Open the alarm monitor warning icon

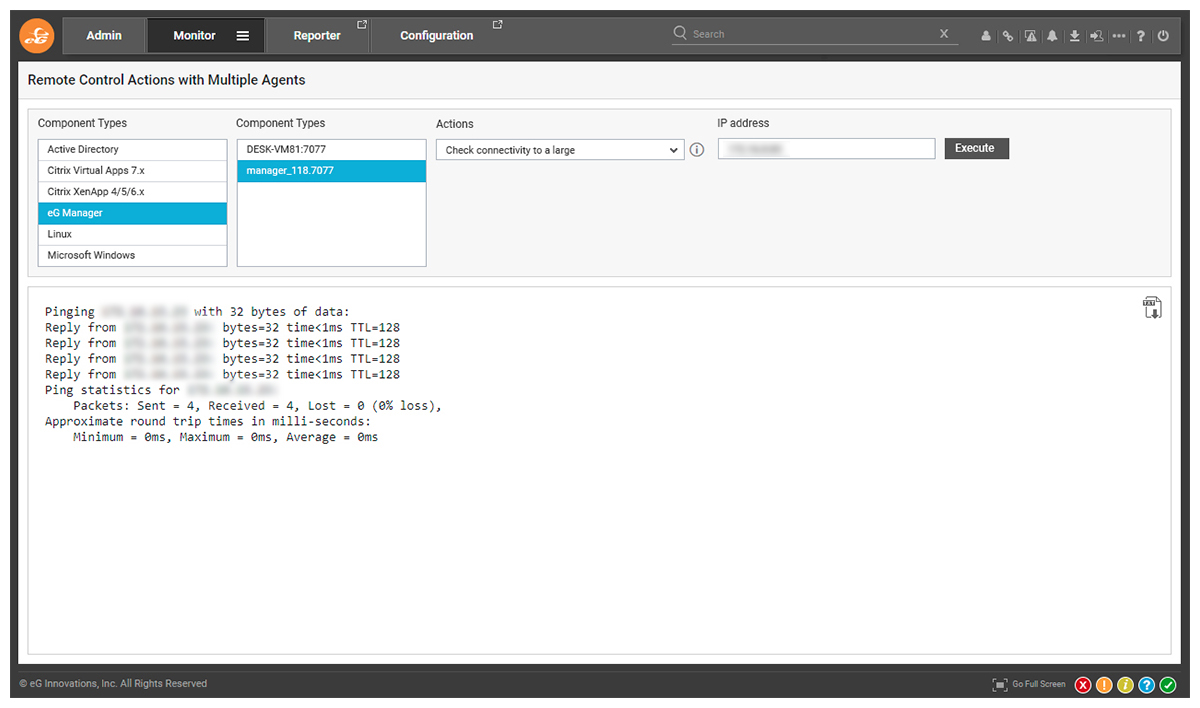coord(1030,36)
